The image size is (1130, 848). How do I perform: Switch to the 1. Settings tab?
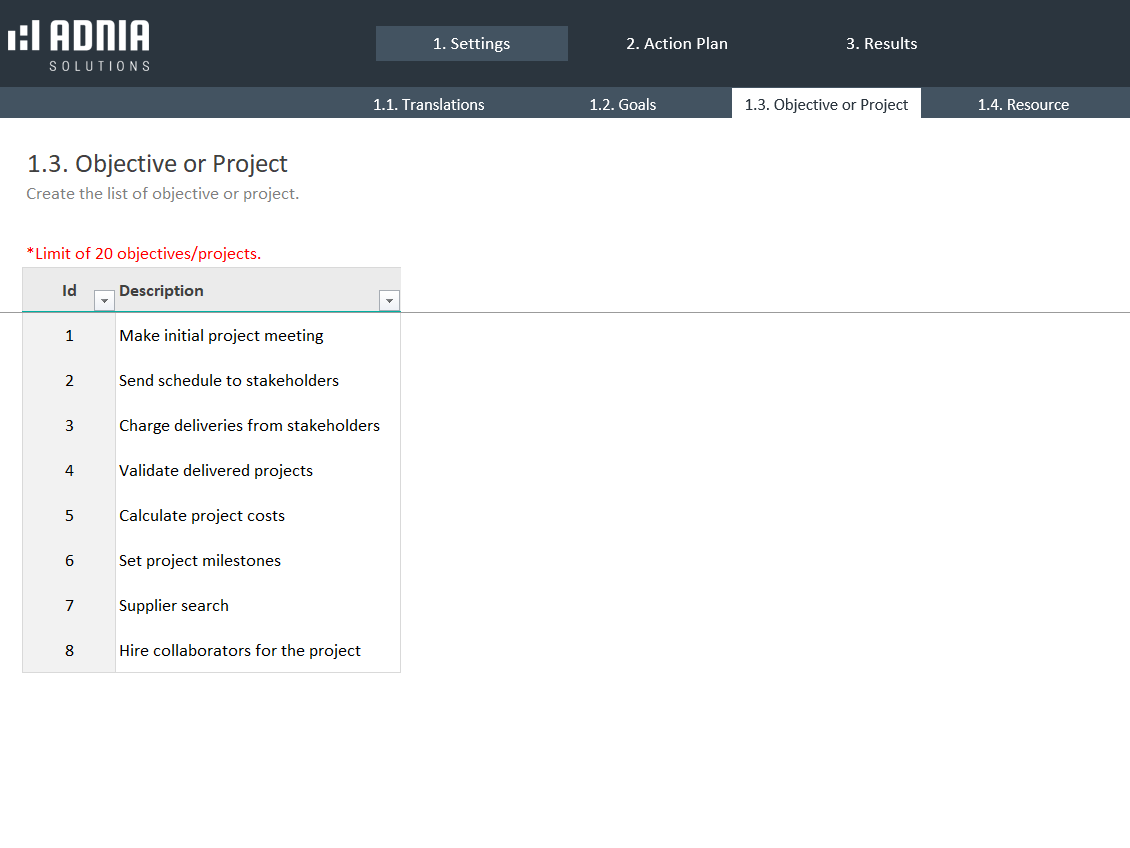(x=471, y=44)
